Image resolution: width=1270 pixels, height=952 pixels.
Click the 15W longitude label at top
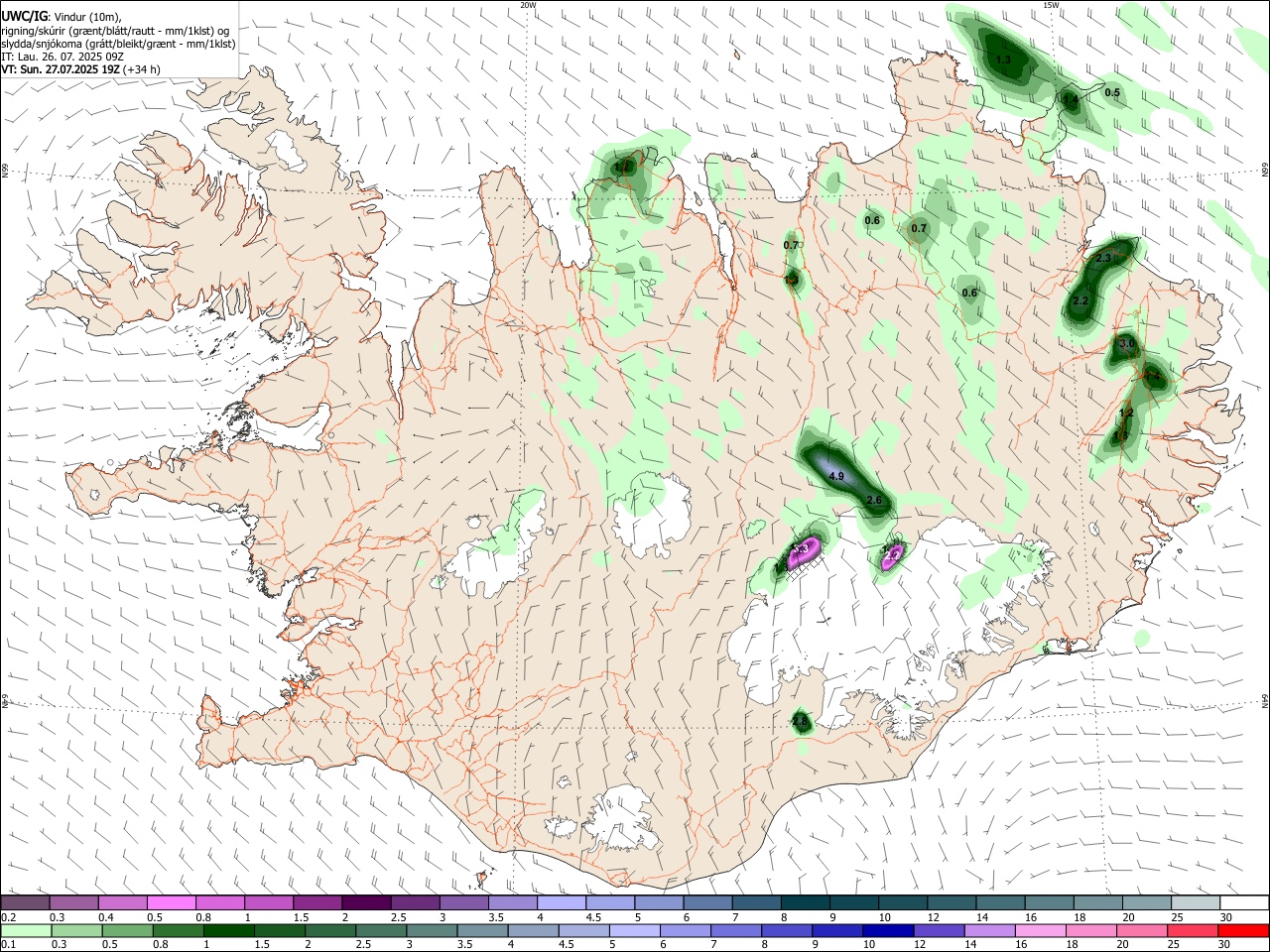1052,5
